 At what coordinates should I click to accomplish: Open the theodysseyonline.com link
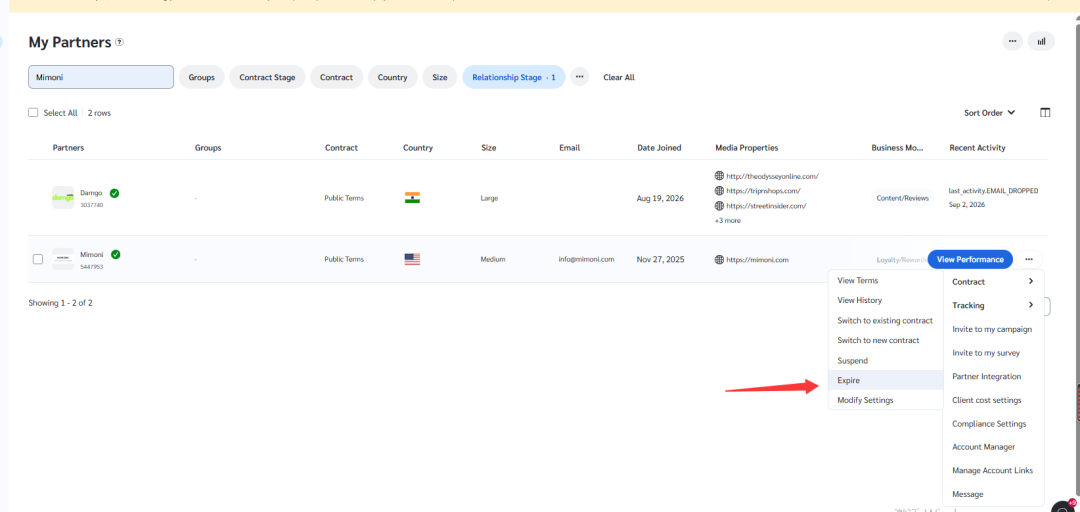click(x=772, y=176)
